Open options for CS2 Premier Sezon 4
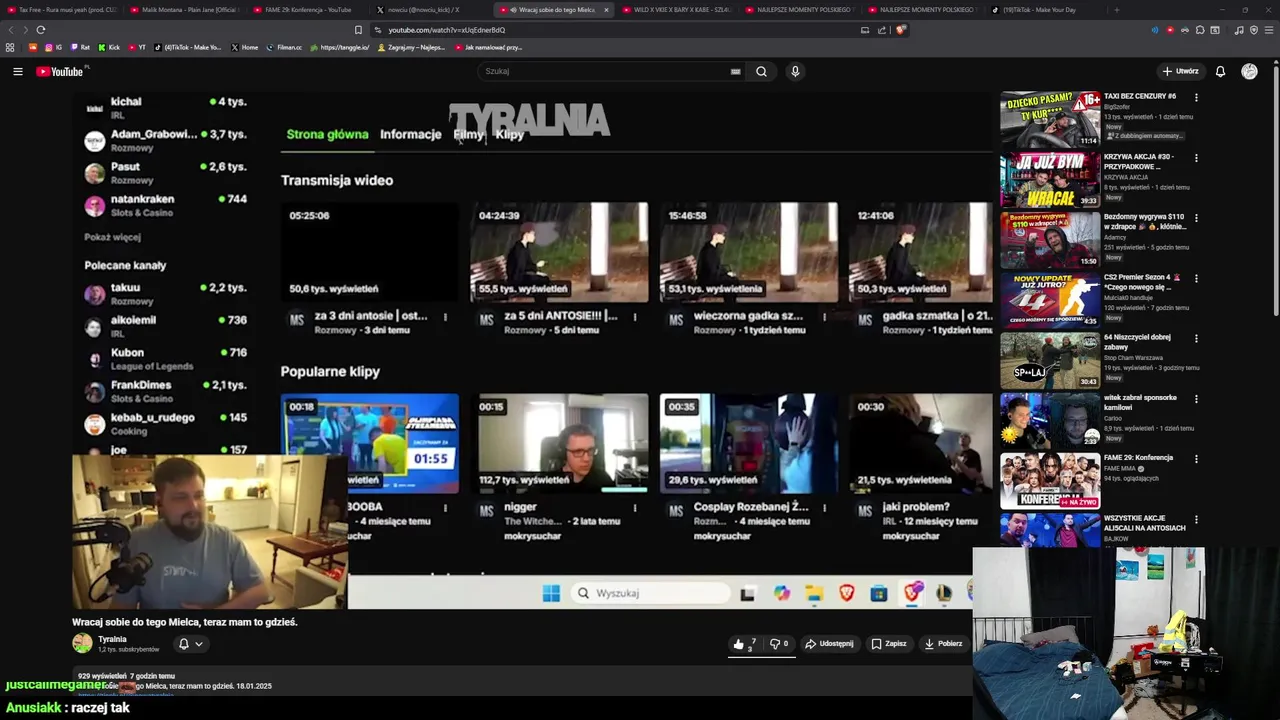The height and width of the screenshot is (720, 1280). [1196, 278]
